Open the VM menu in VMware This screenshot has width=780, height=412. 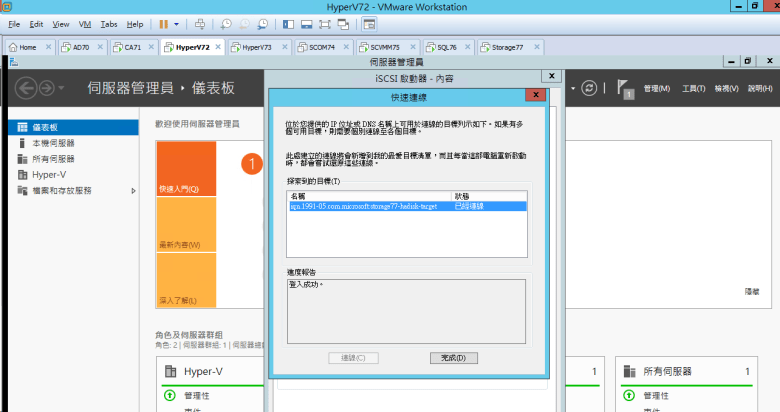pos(84,22)
